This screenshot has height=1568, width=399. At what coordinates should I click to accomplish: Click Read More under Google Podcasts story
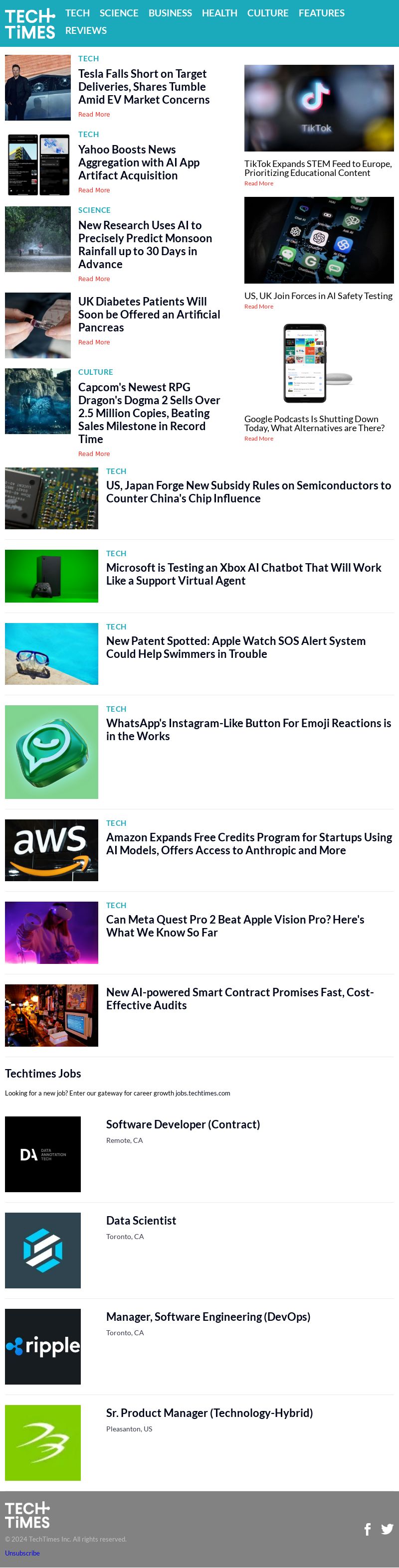[x=259, y=438]
